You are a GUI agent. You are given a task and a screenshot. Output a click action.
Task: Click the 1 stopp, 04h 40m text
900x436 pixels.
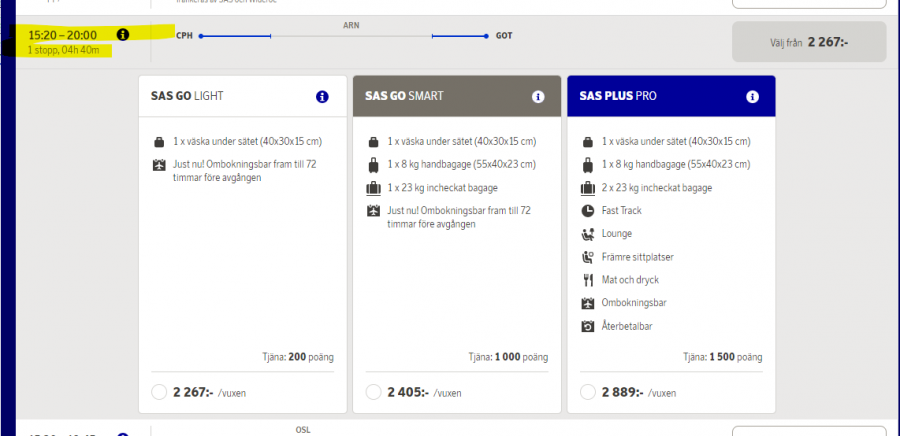64,50
